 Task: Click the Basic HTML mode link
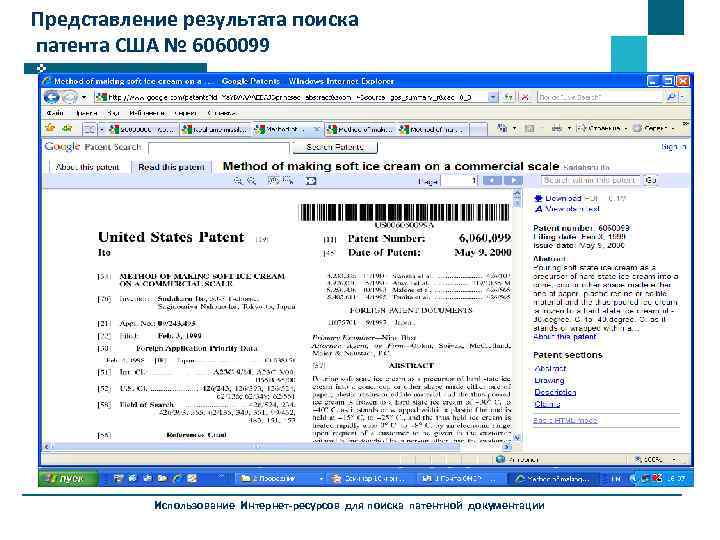(x=565, y=420)
